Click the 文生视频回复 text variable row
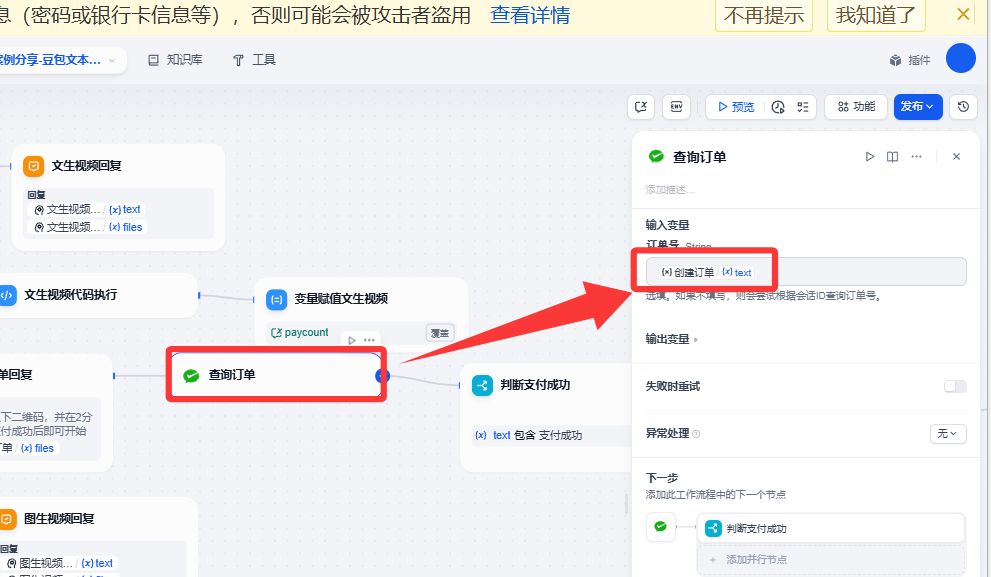The height and width of the screenshot is (577, 991). (88, 210)
